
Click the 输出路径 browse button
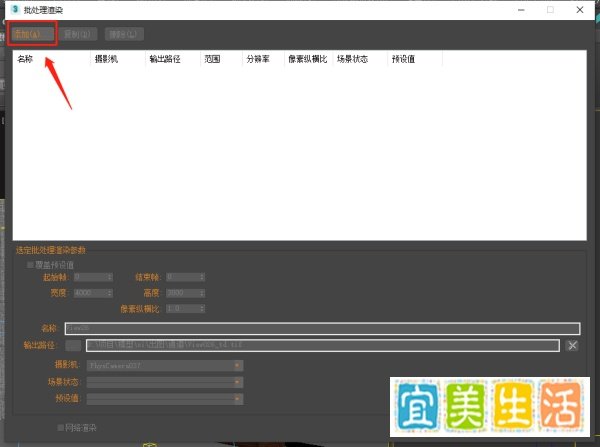73,346
